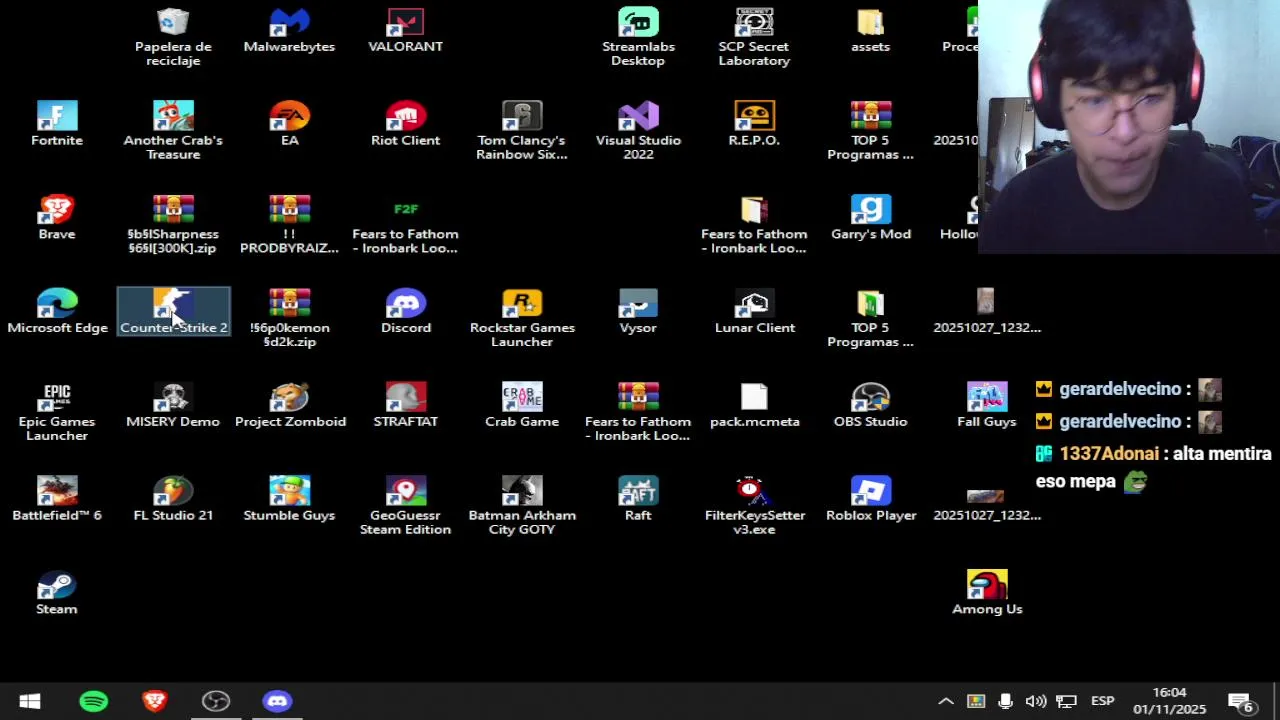This screenshot has width=1280, height=720.
Task: Select the STRAFTAT game icon
Action: tap(405, 406)
